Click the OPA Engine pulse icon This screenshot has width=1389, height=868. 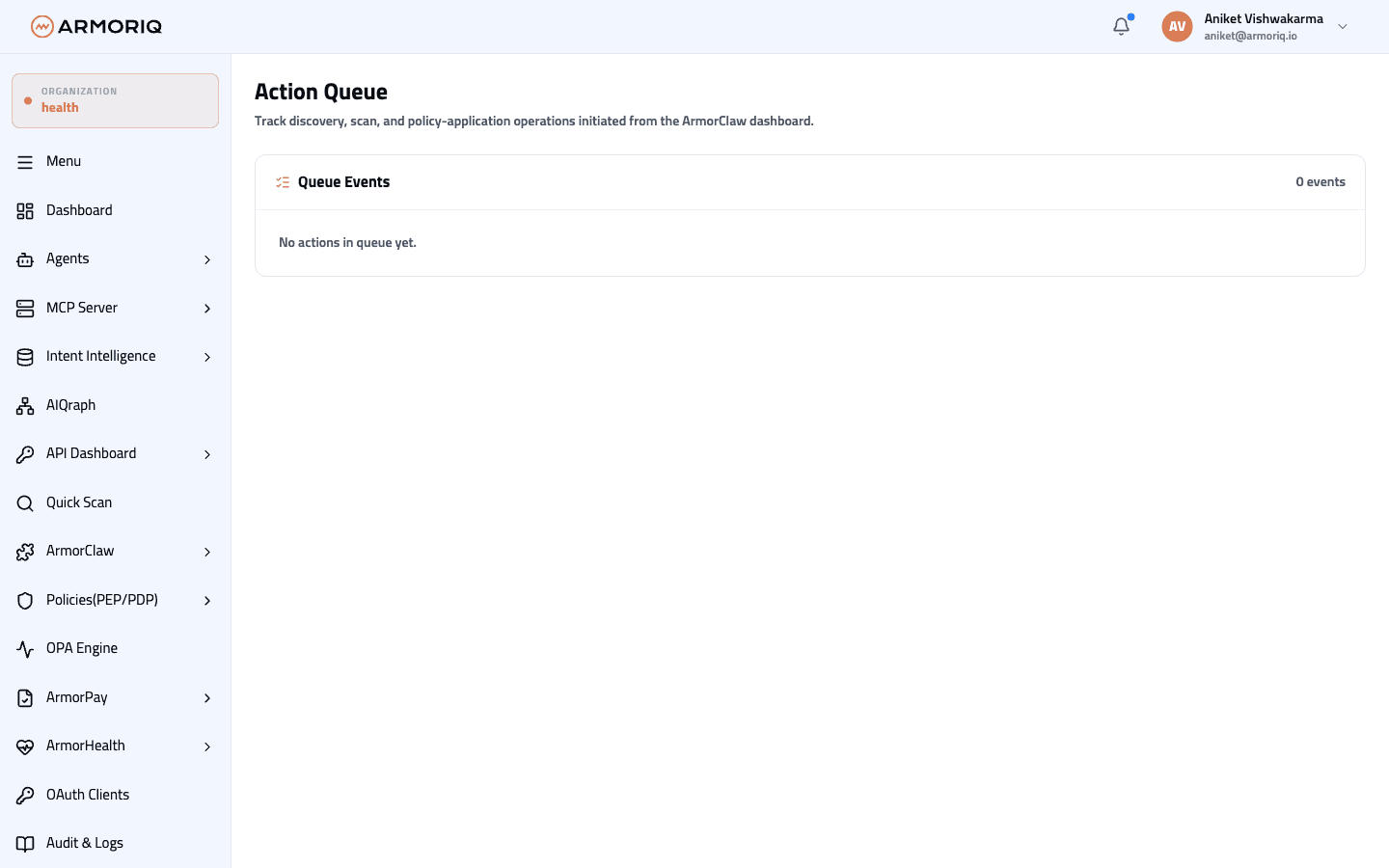point(25,649)
